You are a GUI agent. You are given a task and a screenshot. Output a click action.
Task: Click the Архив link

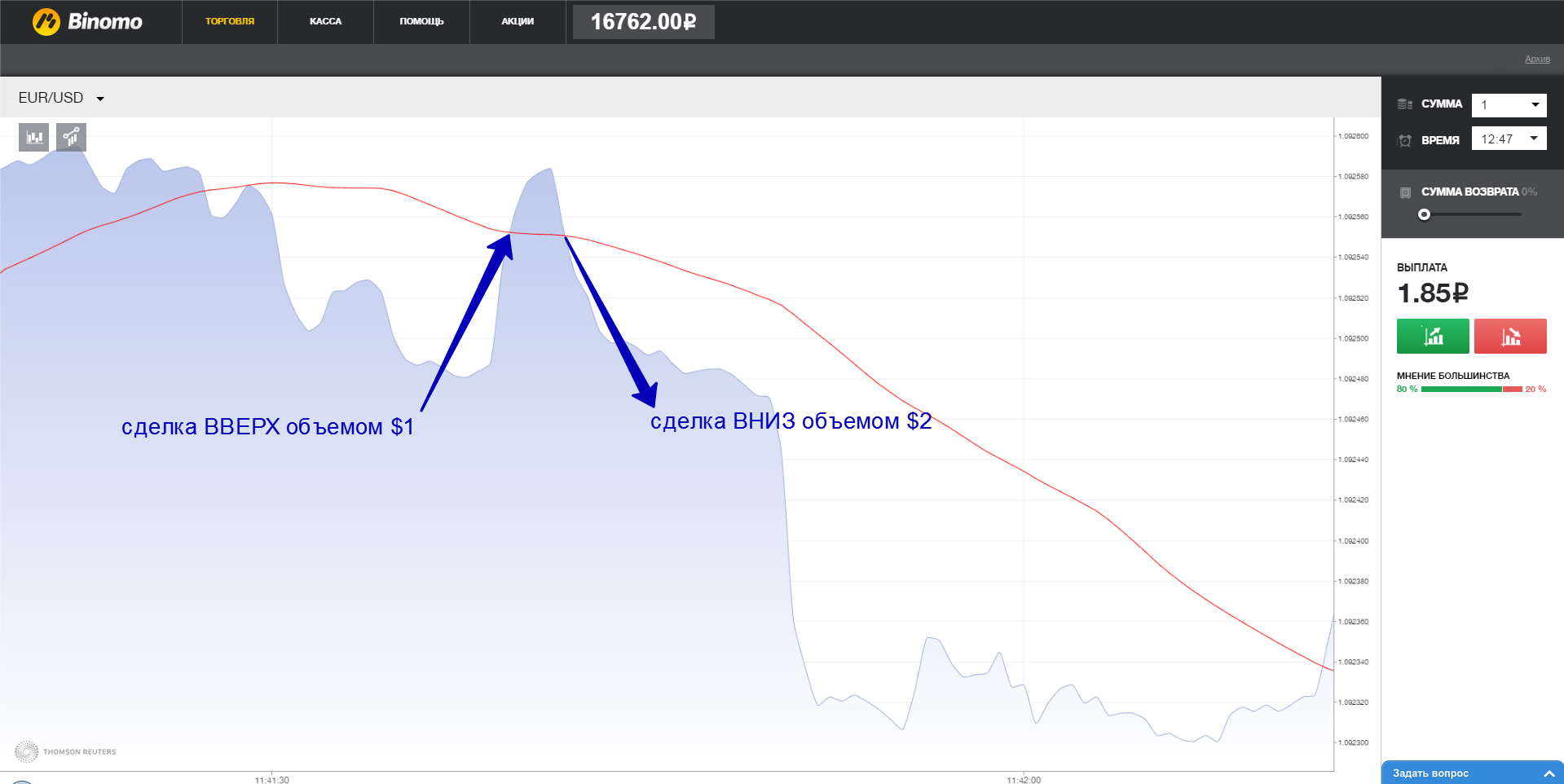(x=1537, y=59)
